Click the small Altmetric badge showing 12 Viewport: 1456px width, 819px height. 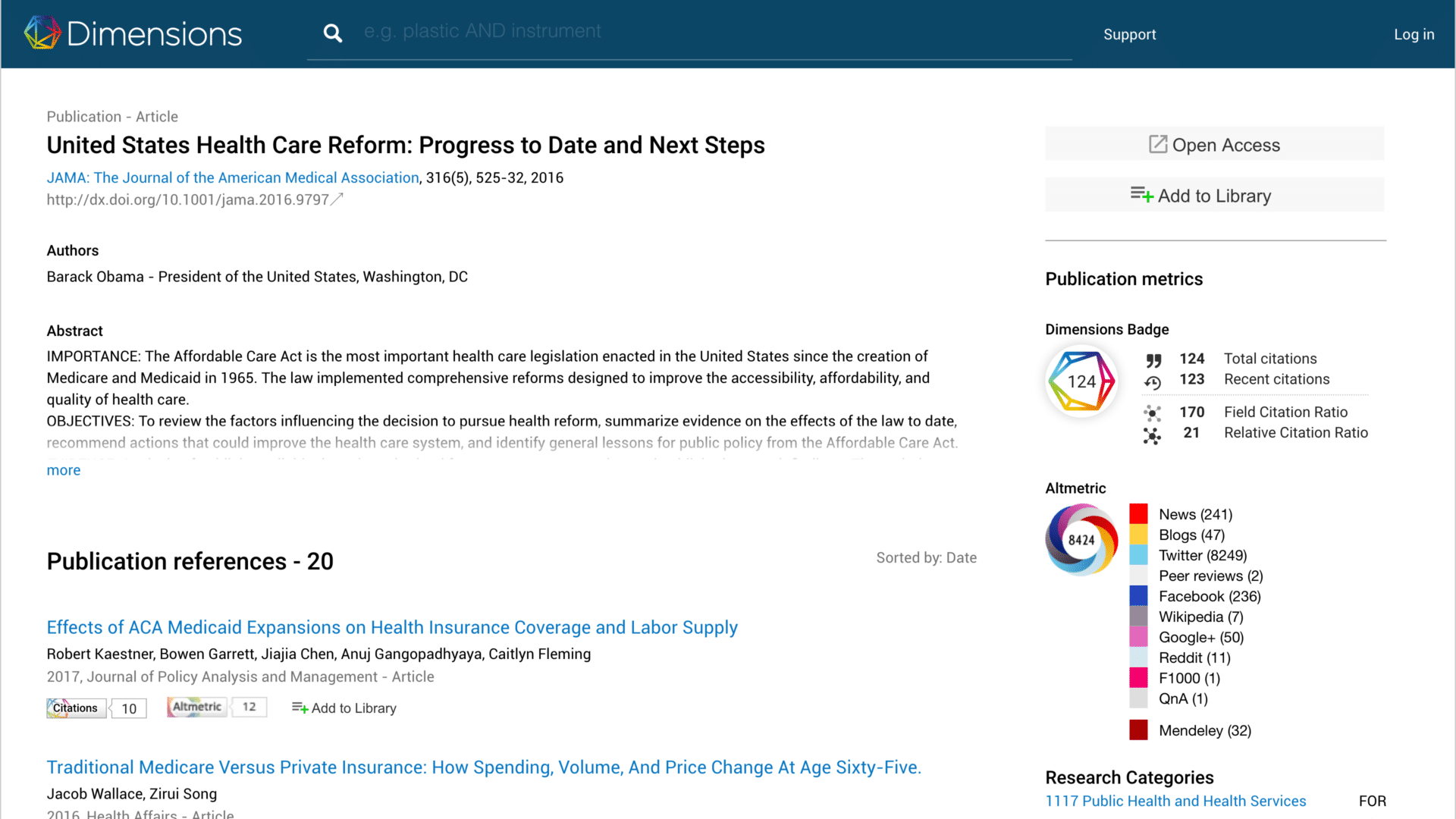pos(217,707)
